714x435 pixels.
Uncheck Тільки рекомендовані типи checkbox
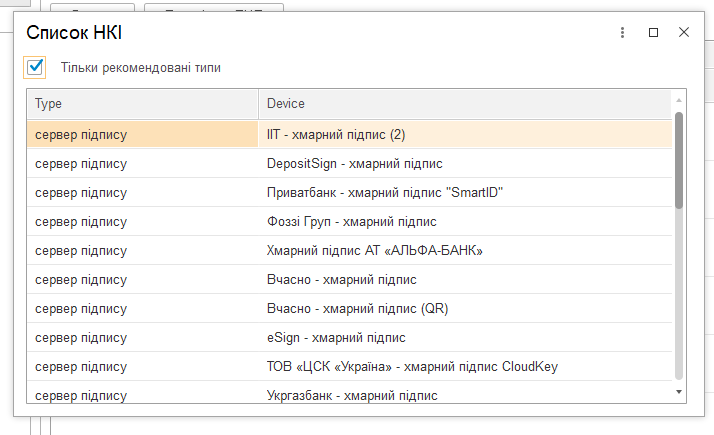coord(35,67)
